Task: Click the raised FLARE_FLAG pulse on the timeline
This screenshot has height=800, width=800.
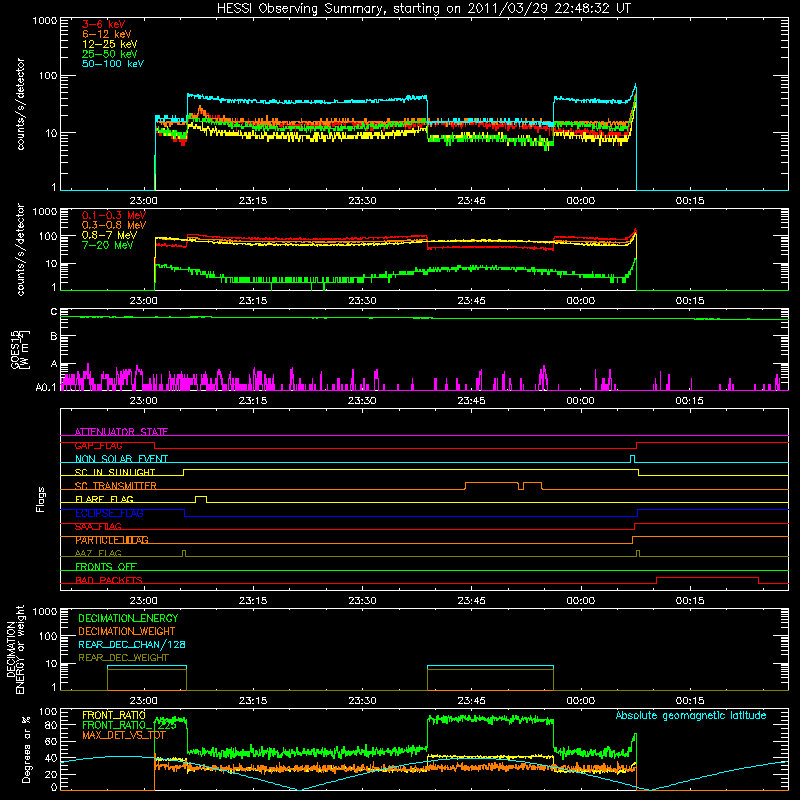Action: (201, 498)
